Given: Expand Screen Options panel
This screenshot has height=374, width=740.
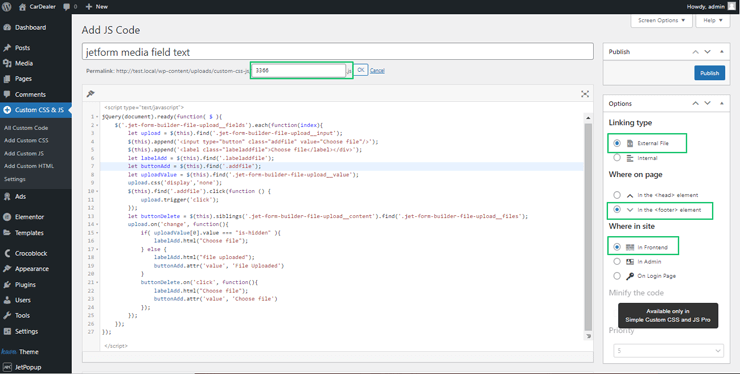Looking at the screenshot, I should pos(661,21).
